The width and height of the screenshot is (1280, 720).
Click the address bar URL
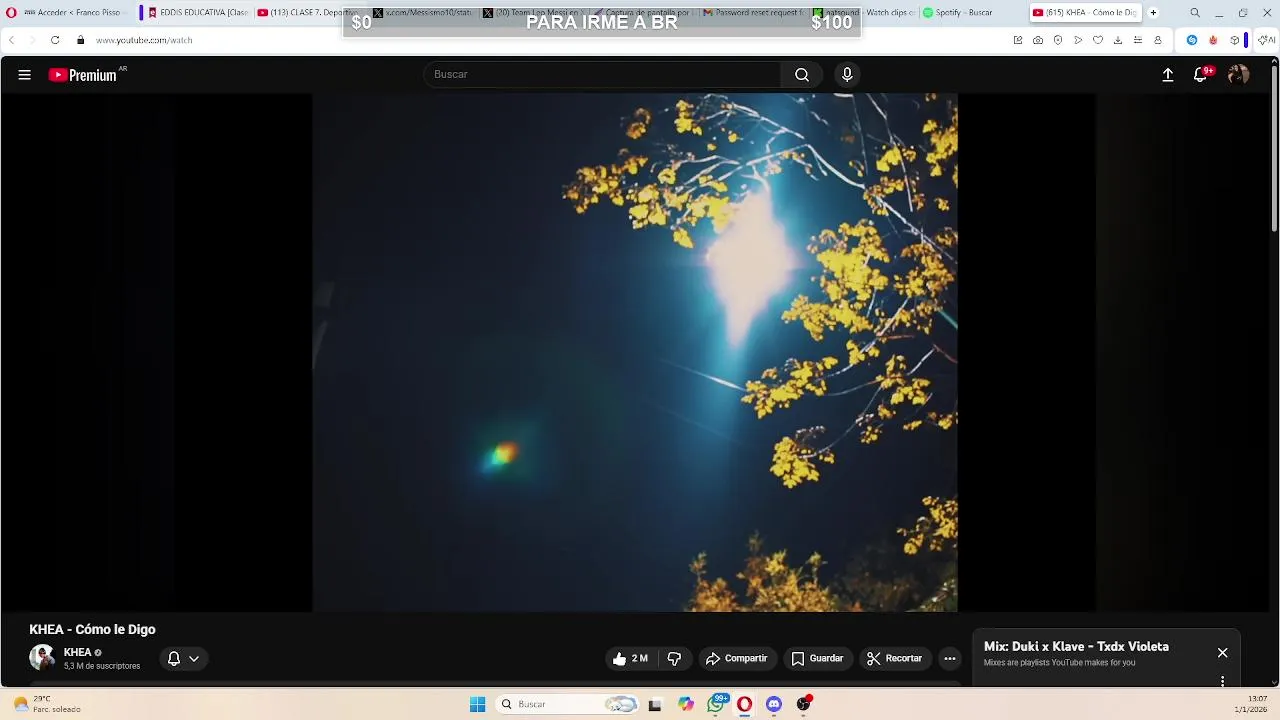click(144, 40)
